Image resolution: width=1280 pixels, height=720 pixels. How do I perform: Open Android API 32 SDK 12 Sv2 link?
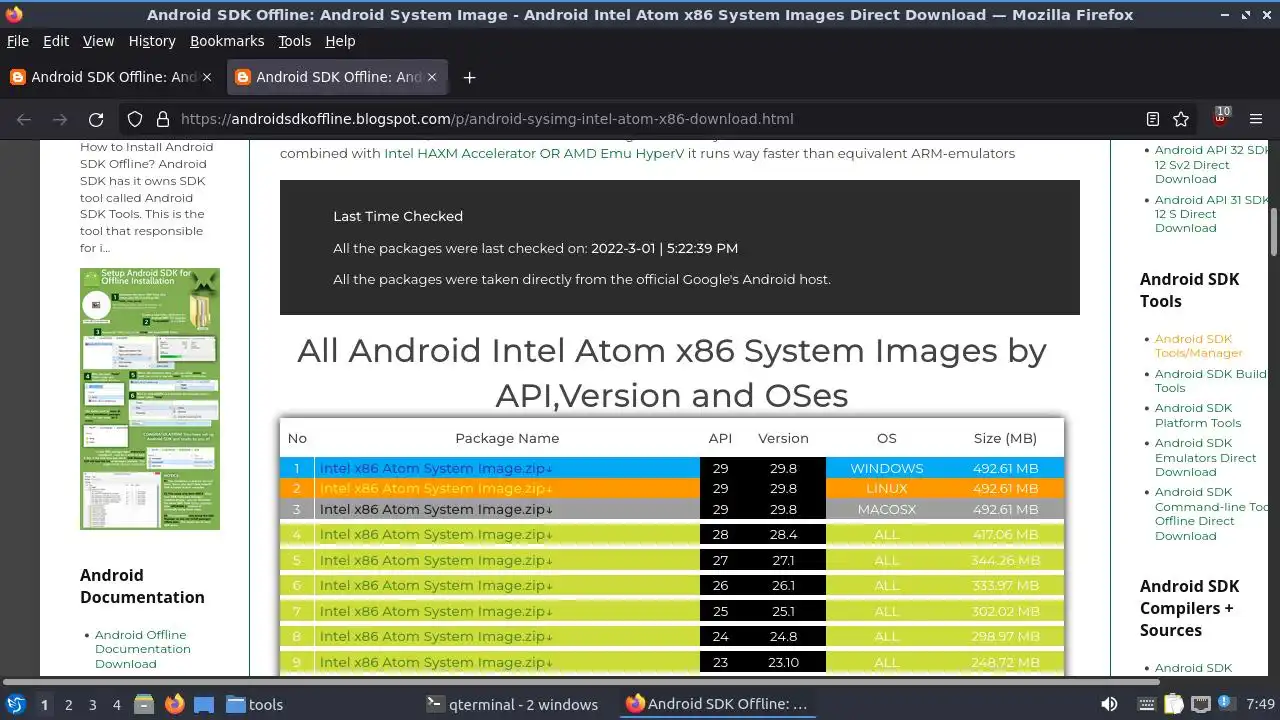tap(1211, 165)
